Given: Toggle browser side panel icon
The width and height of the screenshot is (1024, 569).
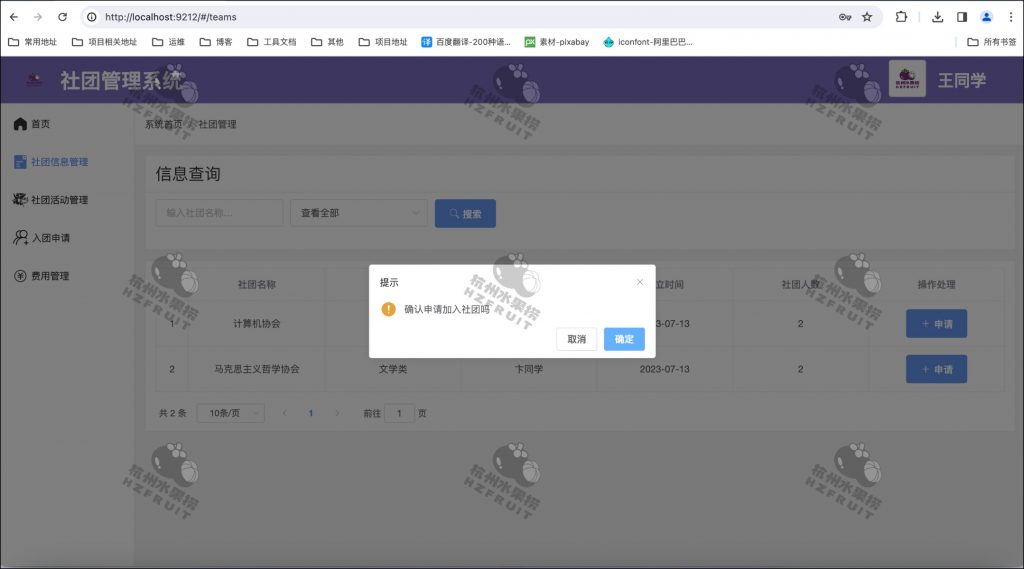Looking at the screenshot, I should 962,17.
